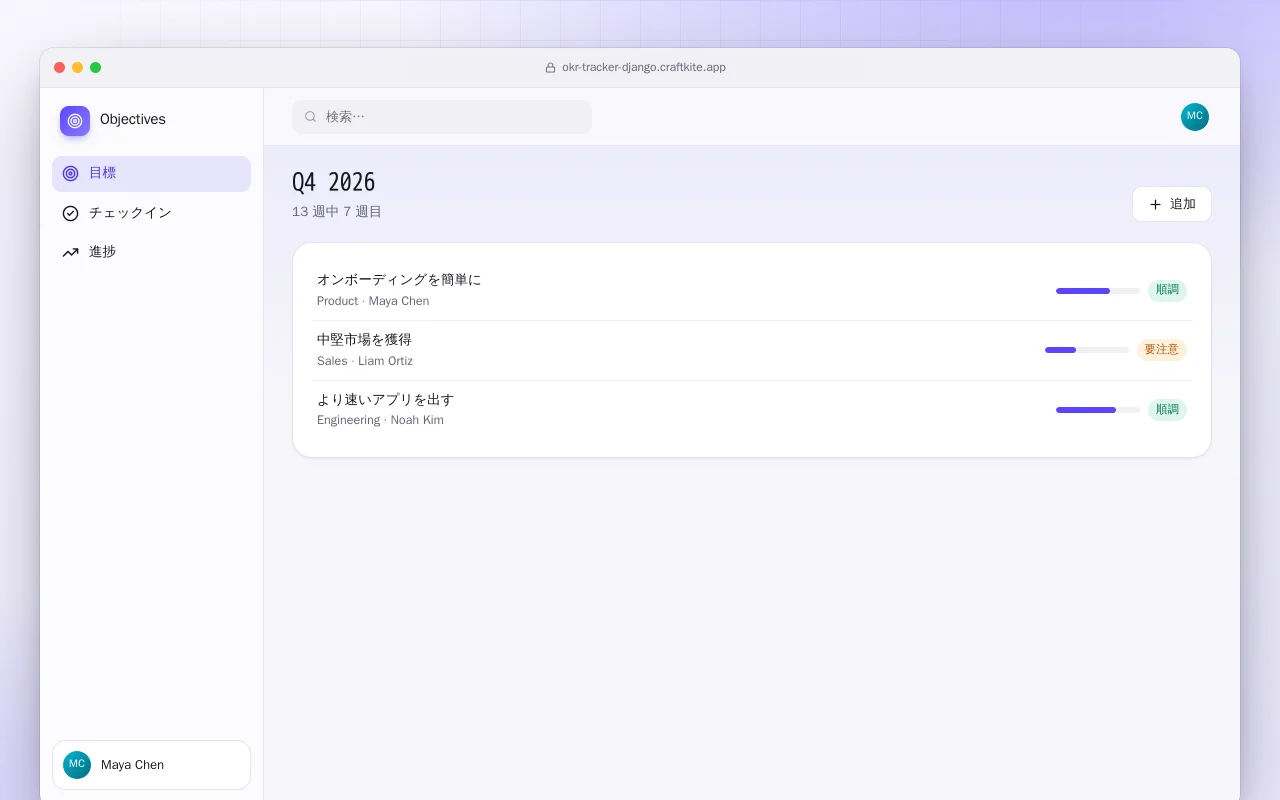The height and width of the screenshot is (800, 1280).
Task: Click the Q4 2026 heading
Action: click(334, 182)
